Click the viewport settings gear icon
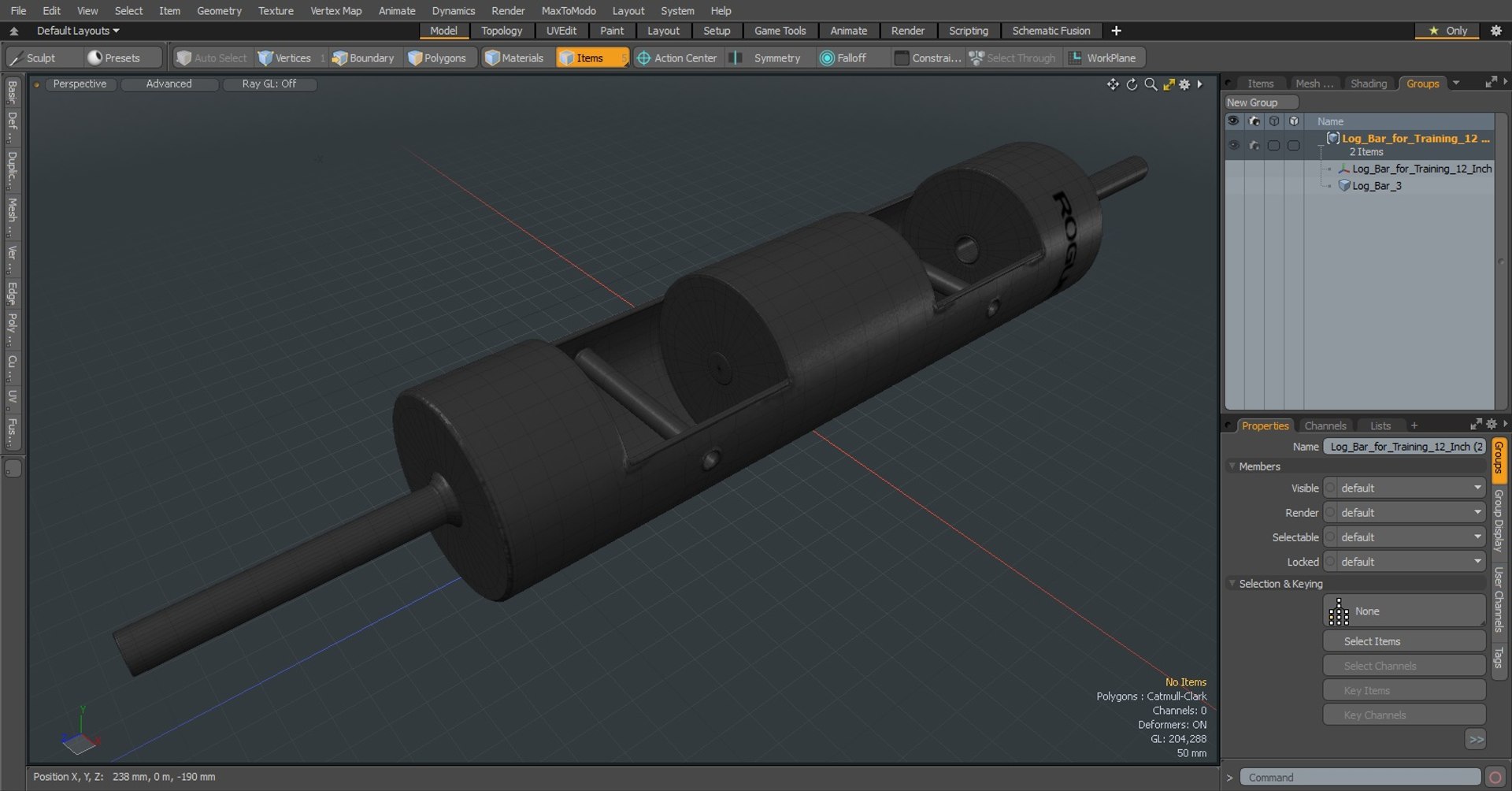Viewport: 1512px width, 791px height. 1184,84
